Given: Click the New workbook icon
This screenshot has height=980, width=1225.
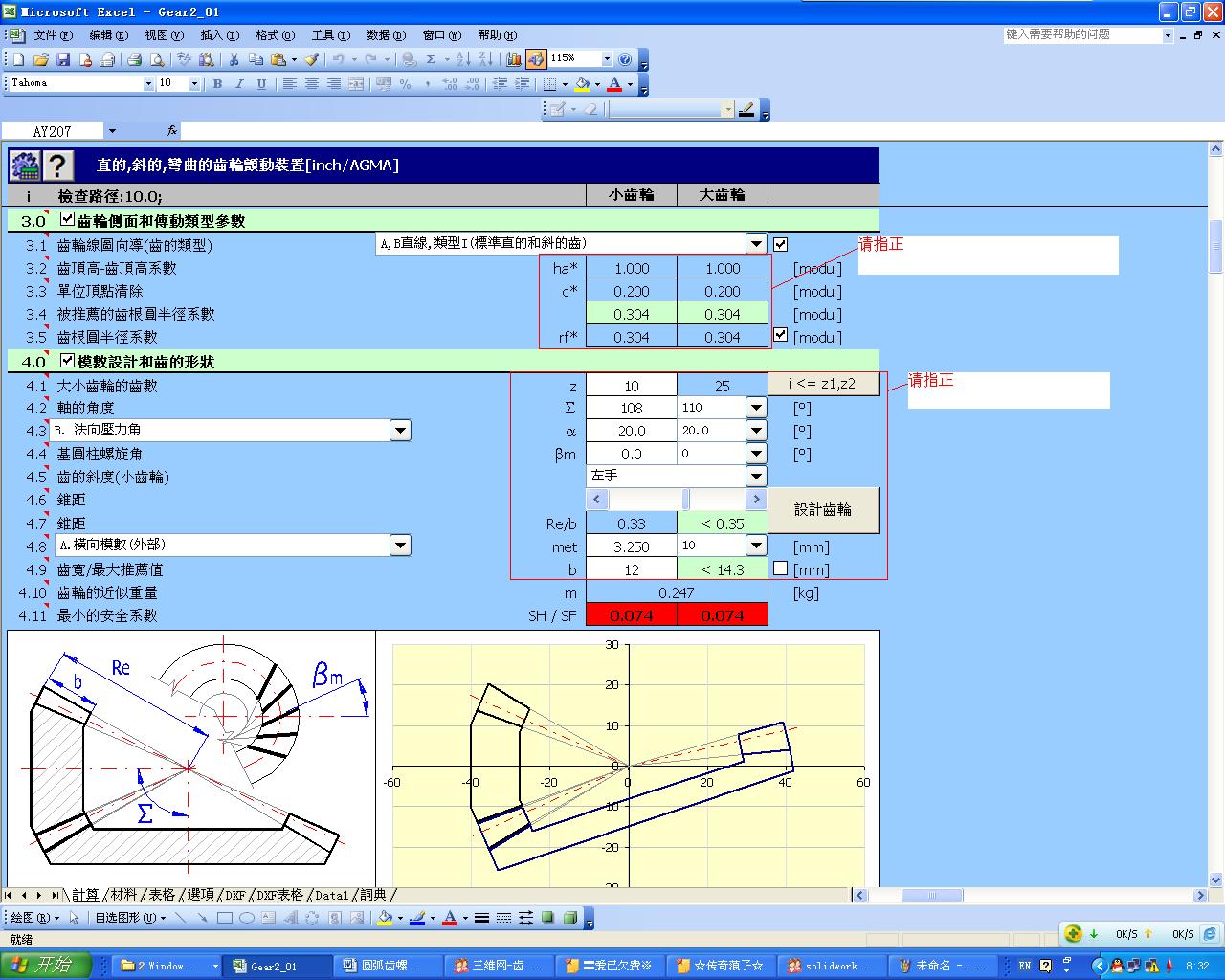Looking at the screenshot, I should (x=18, y=59).
